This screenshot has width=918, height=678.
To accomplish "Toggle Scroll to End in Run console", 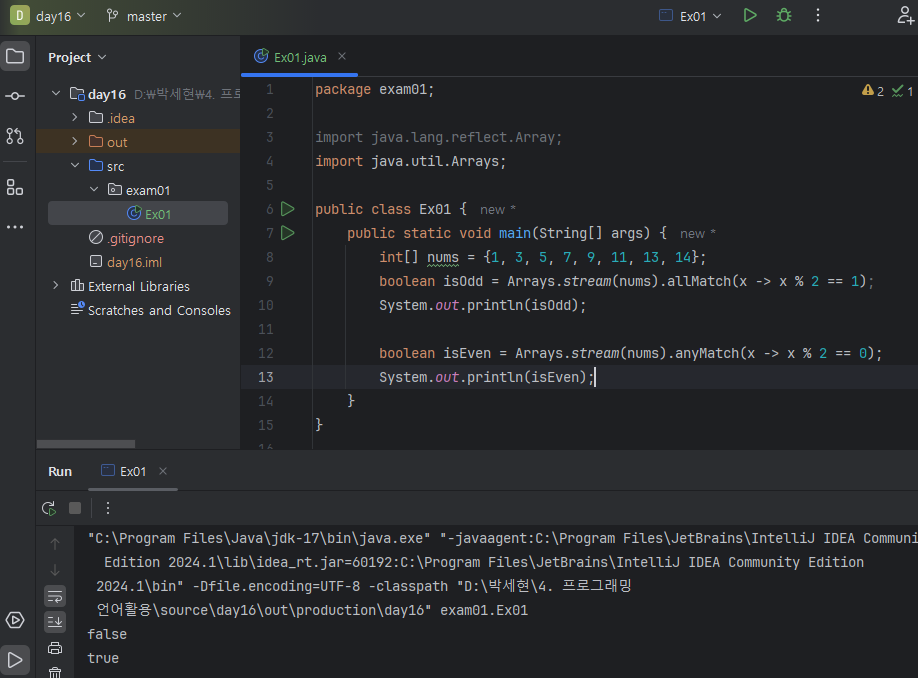I will [x=55, y=622].
